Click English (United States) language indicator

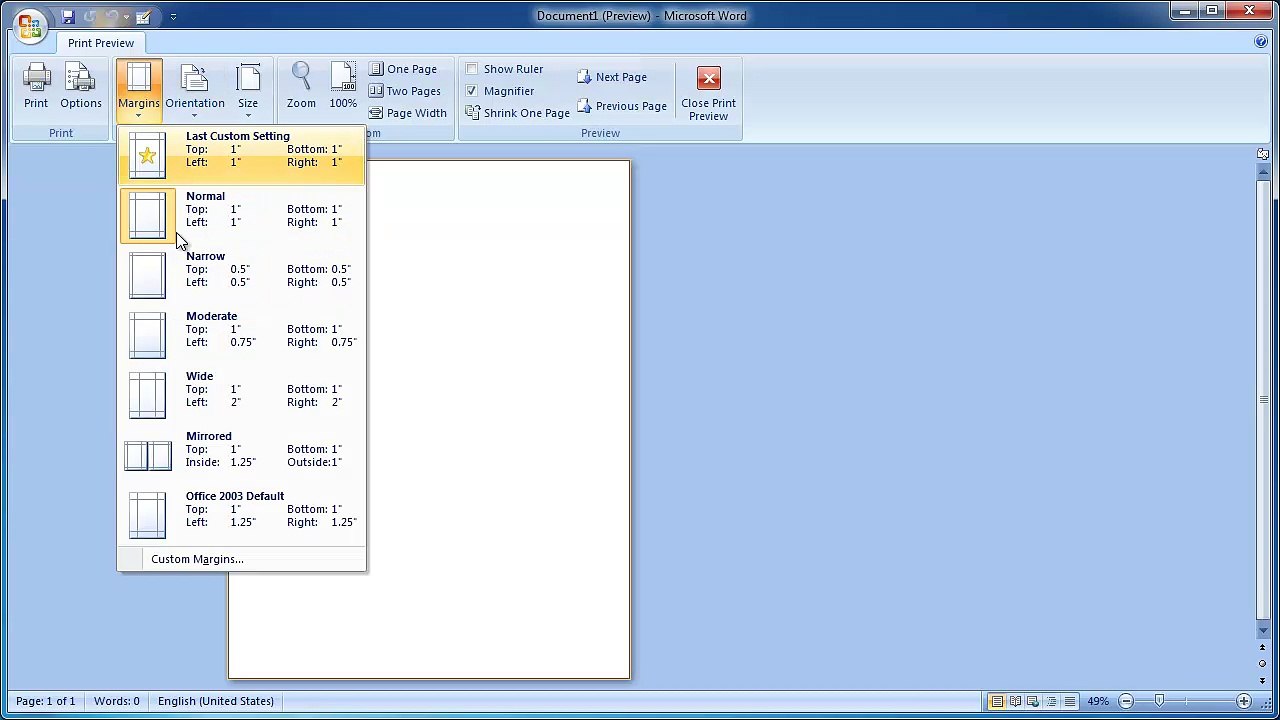pyautogui.click(x=216, y=701)
